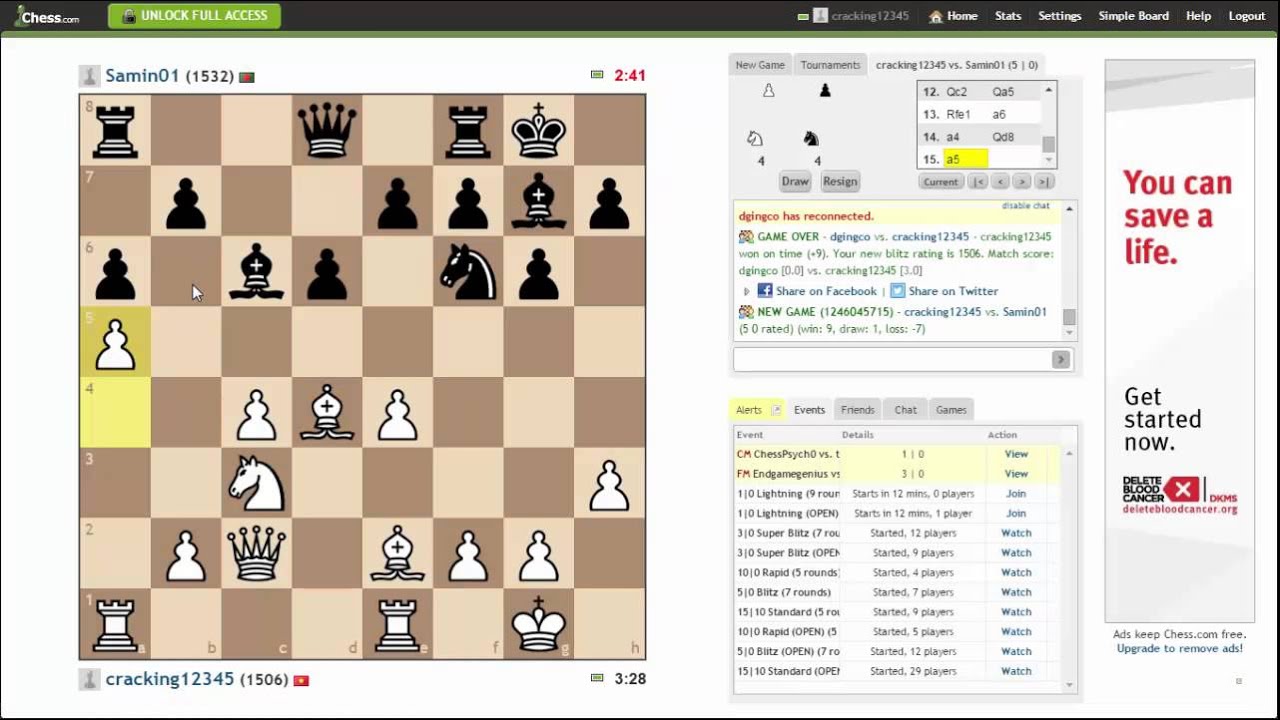
Task: Click the chat scroll-up arrow
Action: [1069, 209]
